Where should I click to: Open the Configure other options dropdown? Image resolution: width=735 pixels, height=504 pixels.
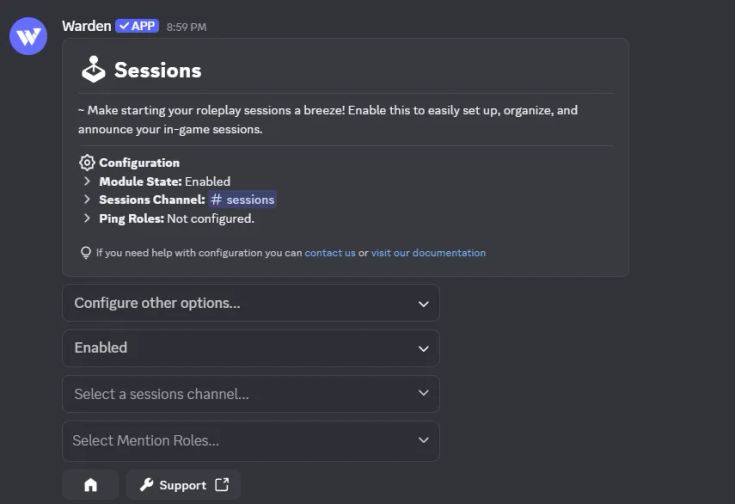[x=251, y=303]
